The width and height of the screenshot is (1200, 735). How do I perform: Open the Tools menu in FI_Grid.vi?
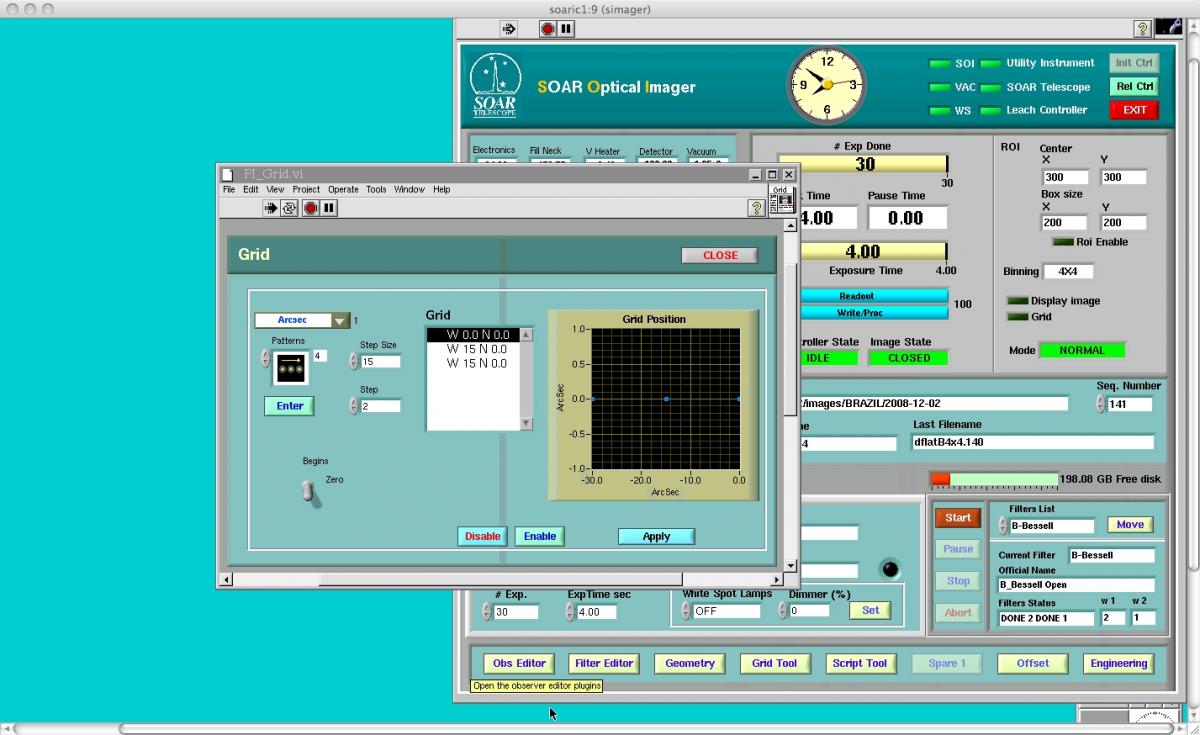click(x=376, y=189)
